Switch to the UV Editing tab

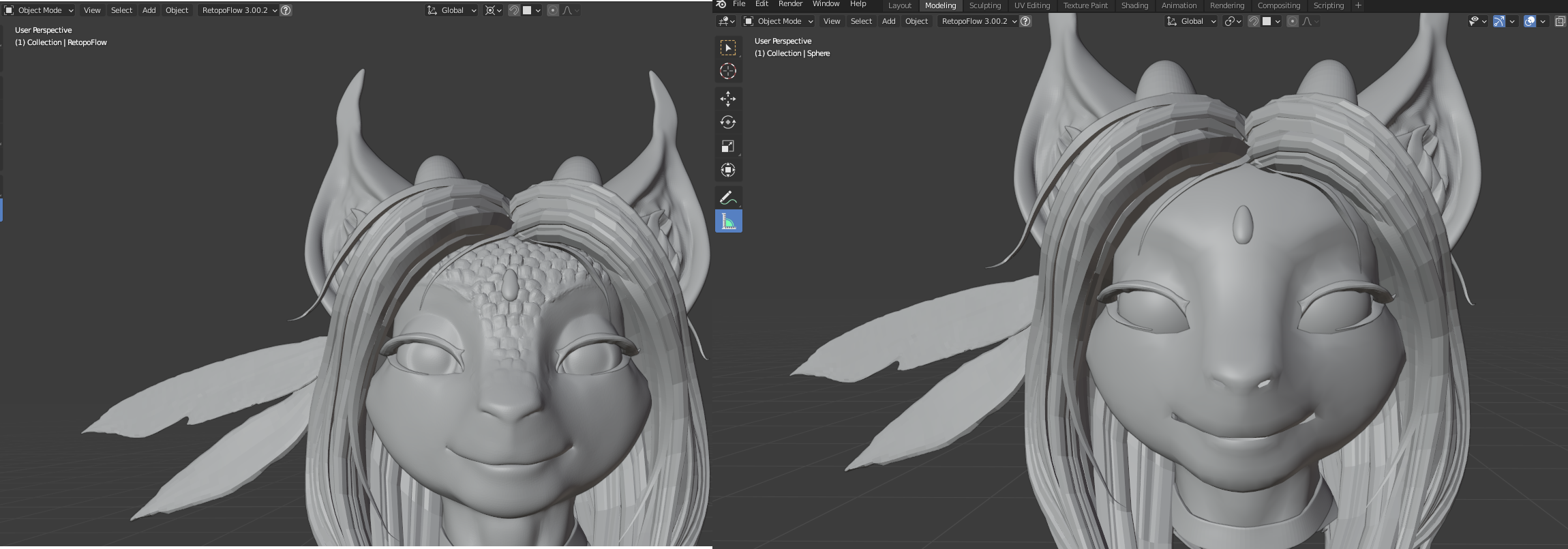1031,5
